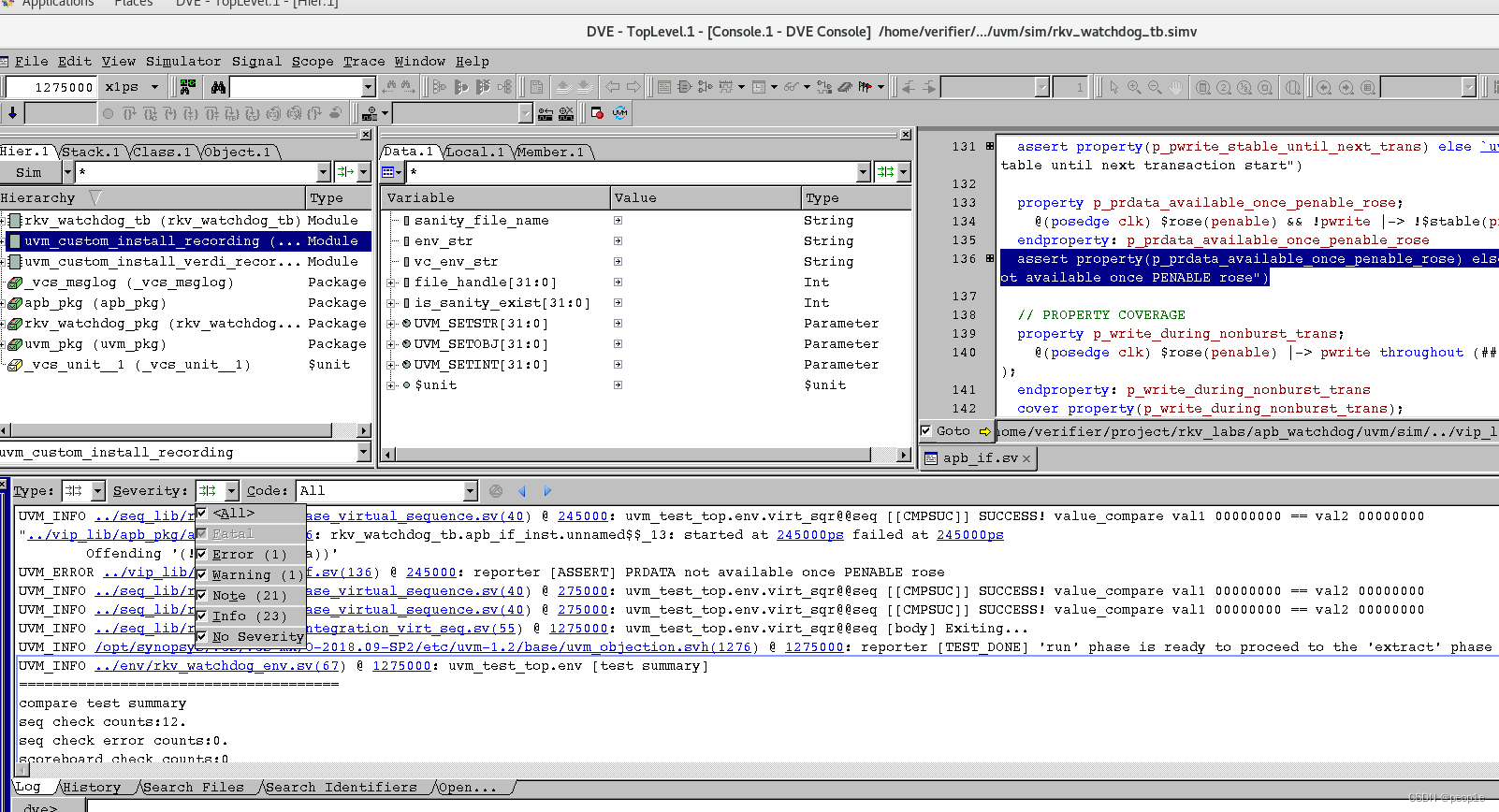Viewport: 1499px width, 812px height.
Task: Click the previous message blue arrow
Action: [x=522, y=491]
